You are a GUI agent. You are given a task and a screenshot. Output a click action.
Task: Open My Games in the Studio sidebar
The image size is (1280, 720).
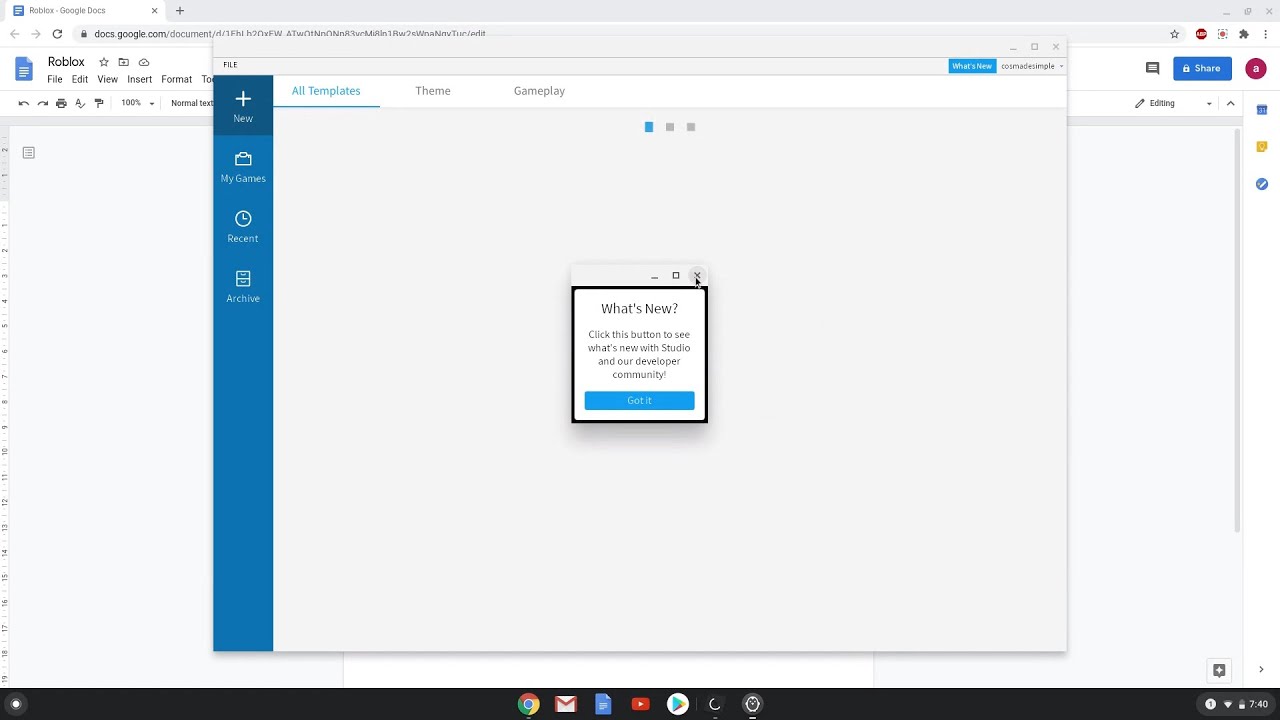pyautogui.click(x=243, y=167)
